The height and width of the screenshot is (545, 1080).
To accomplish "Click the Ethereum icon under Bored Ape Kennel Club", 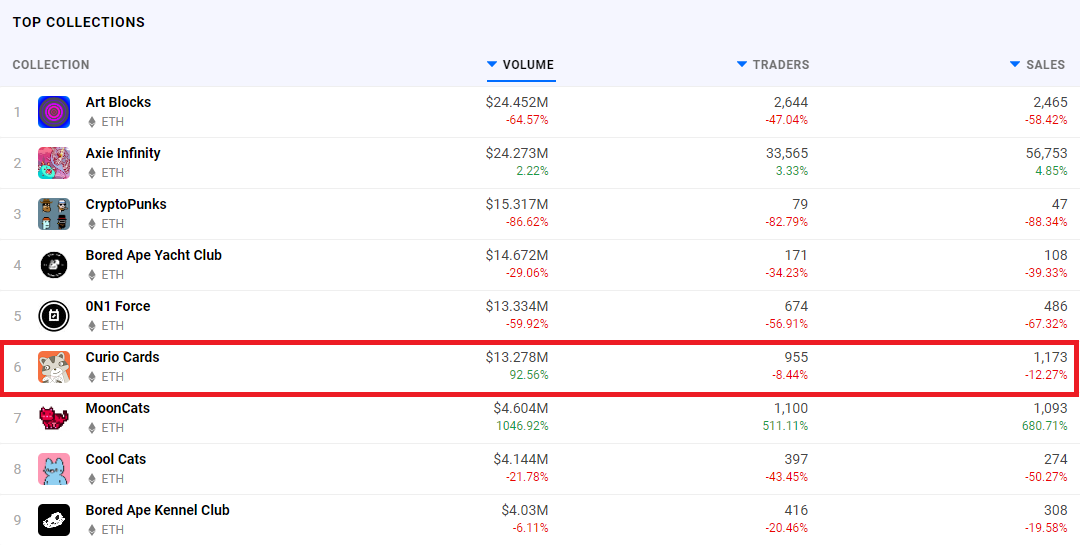I will click(91, 530).
